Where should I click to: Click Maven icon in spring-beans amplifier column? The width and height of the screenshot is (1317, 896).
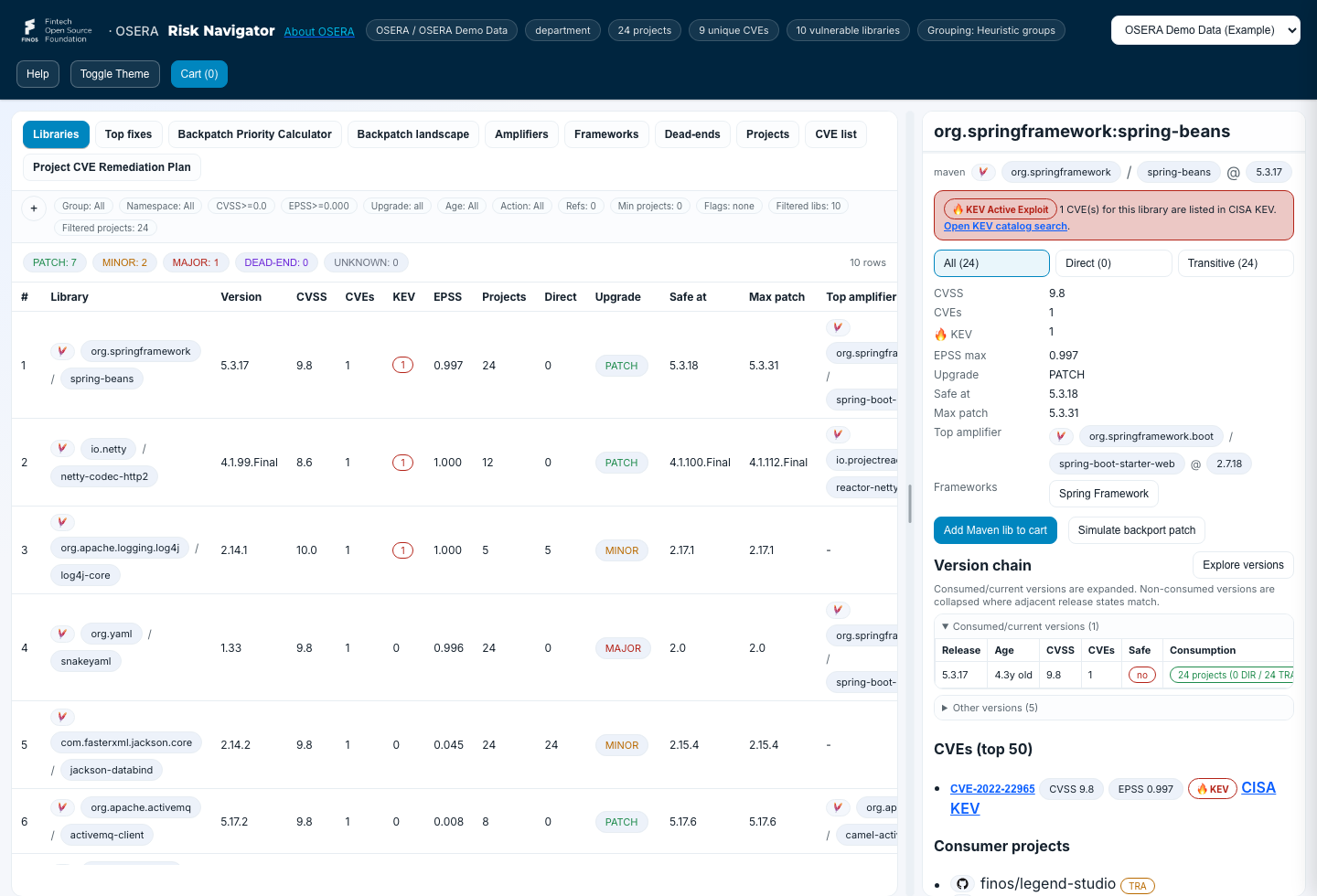click(837, 327)
